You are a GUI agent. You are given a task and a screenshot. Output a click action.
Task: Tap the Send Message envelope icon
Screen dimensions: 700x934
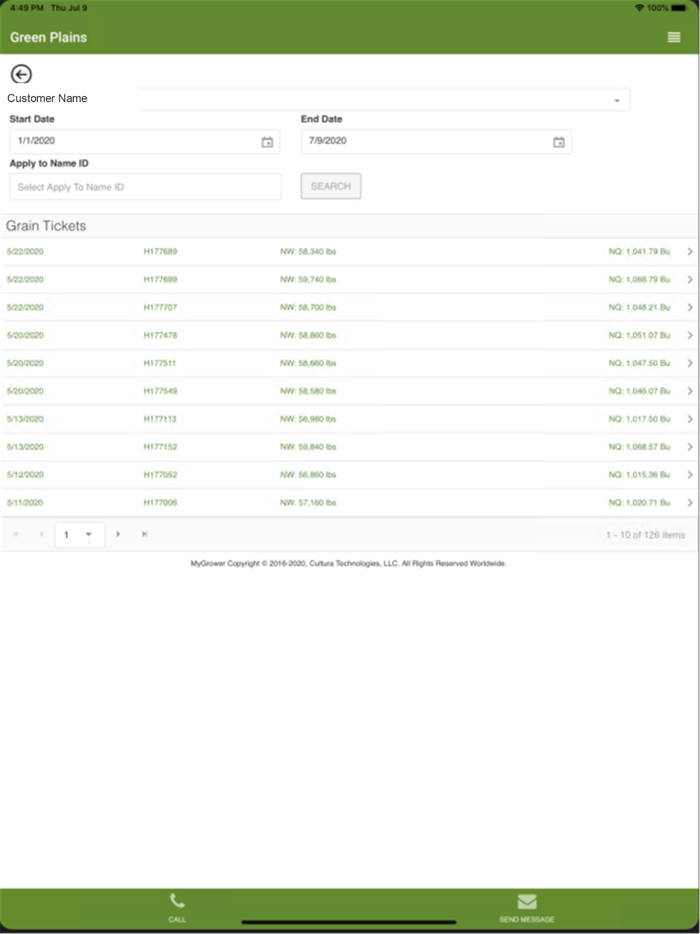click(x=527, y=902)
